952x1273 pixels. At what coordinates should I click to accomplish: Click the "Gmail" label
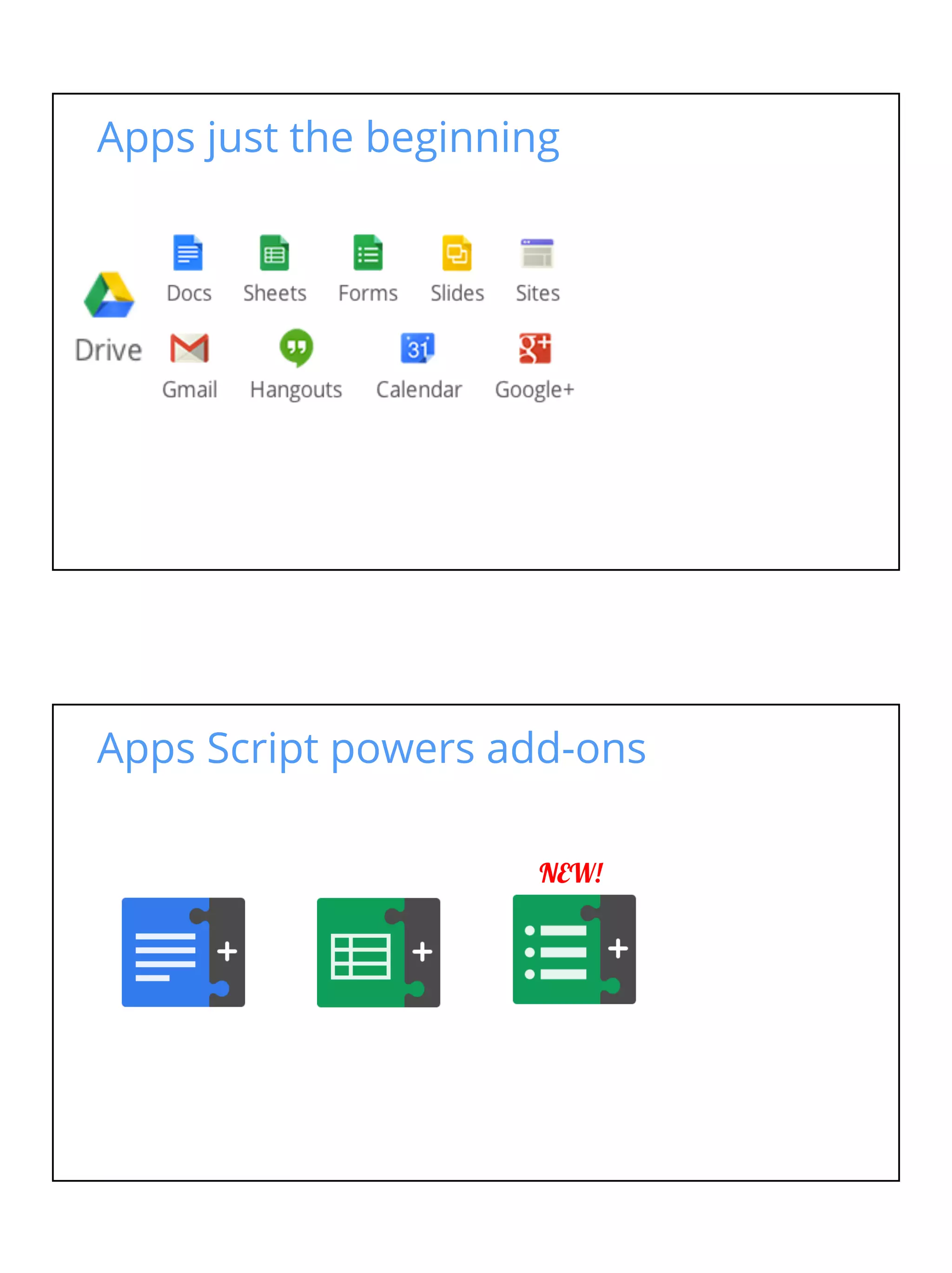point(190,390)
